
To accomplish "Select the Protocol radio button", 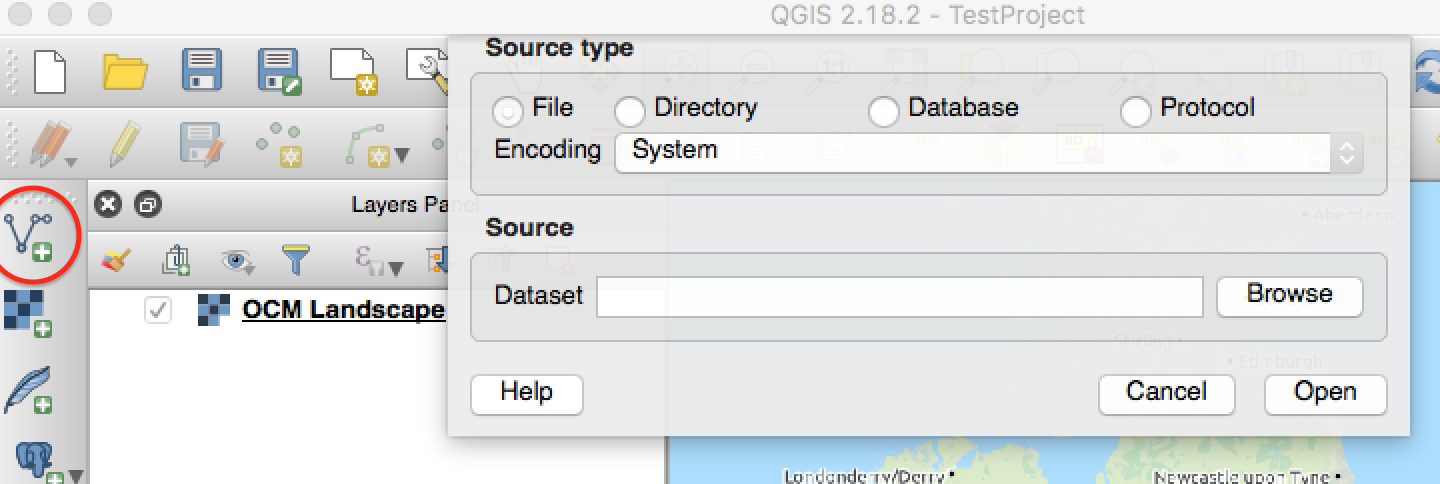I will point(1136,111).
